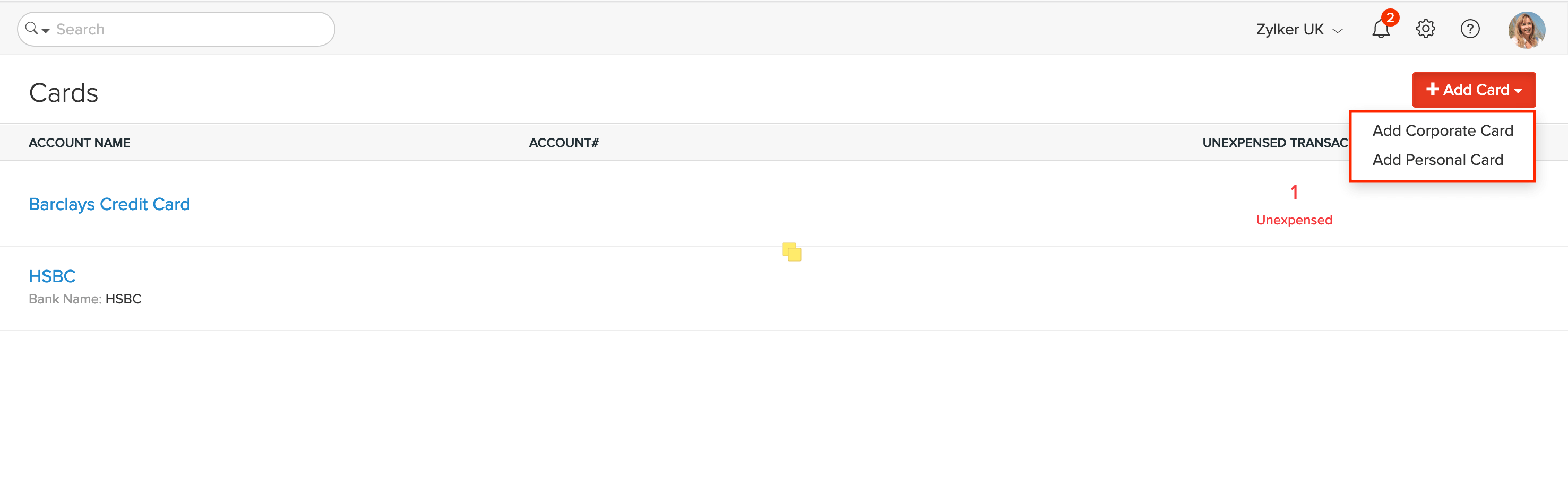The image size is (1568, 488).
Task: Click the yellow sticky note icon
Action: point(791,251)
